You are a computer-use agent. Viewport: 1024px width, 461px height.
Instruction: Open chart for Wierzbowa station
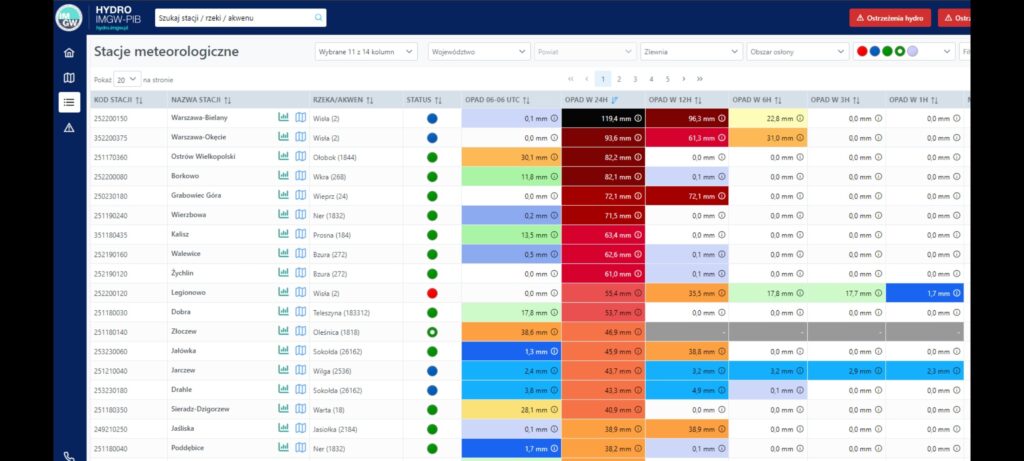[283, 215]
